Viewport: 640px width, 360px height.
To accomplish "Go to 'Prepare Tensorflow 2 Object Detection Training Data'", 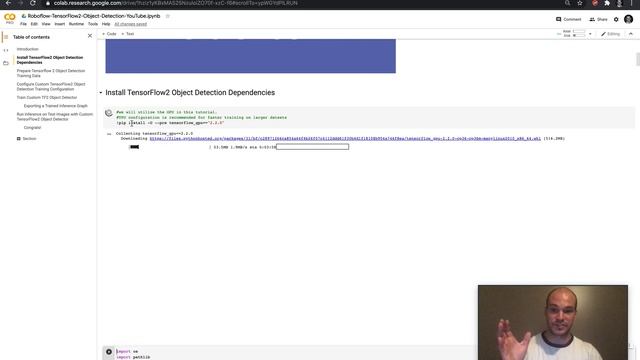I will pos(51,73).
